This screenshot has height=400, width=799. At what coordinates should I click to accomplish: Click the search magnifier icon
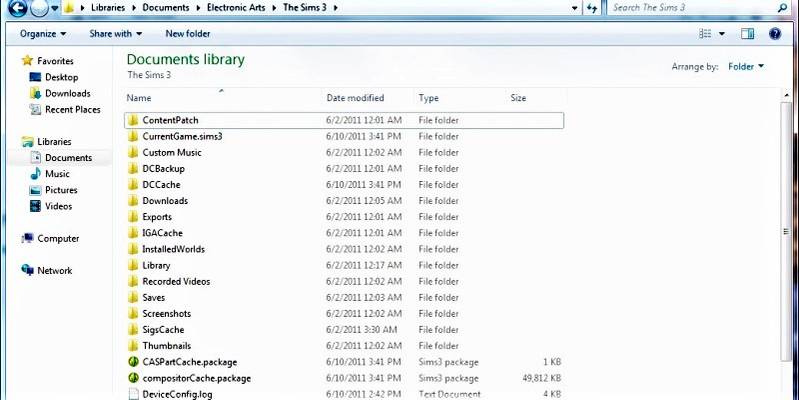pyautogui.click(x=782, y=8)
